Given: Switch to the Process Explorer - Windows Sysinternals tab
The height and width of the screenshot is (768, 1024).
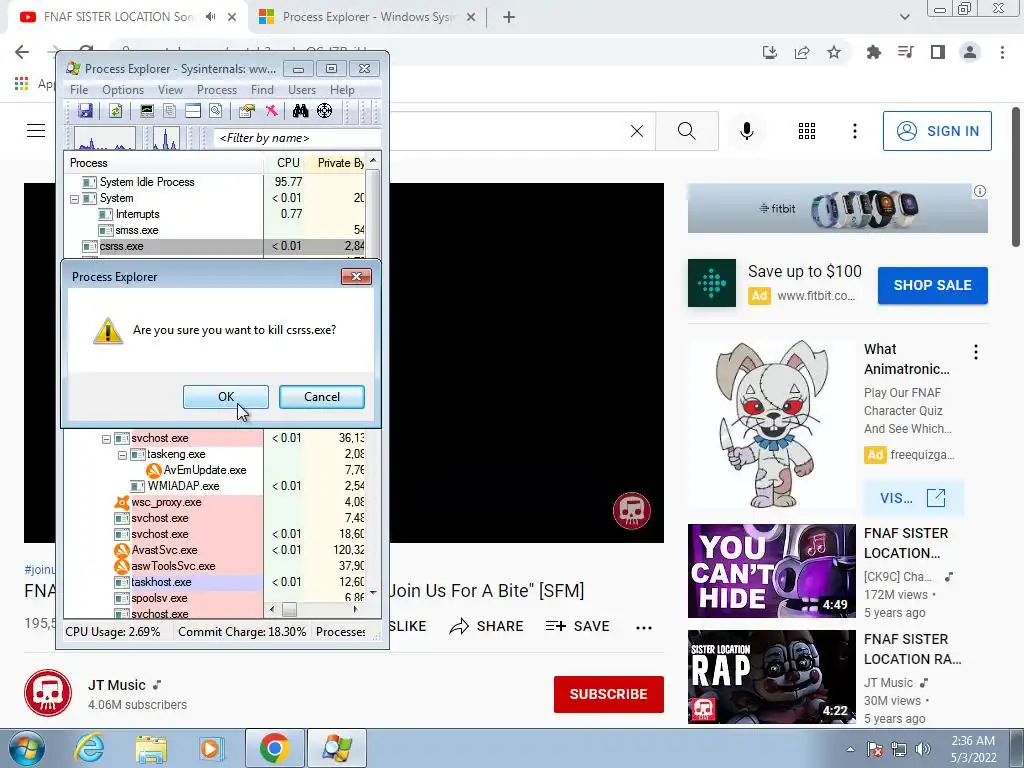Looking at the screenshot, I should pos(368,17).
